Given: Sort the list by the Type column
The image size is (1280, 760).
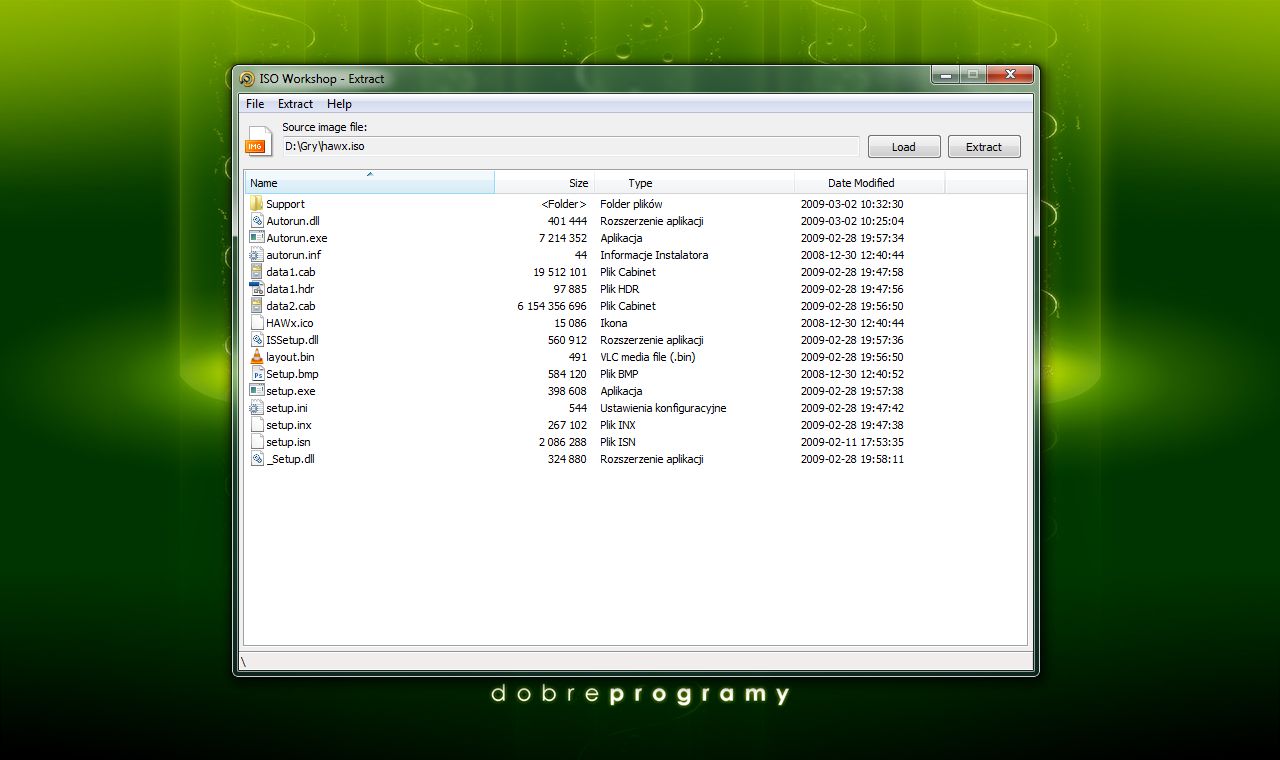Looking at the screenshot, I should (695, 183).
